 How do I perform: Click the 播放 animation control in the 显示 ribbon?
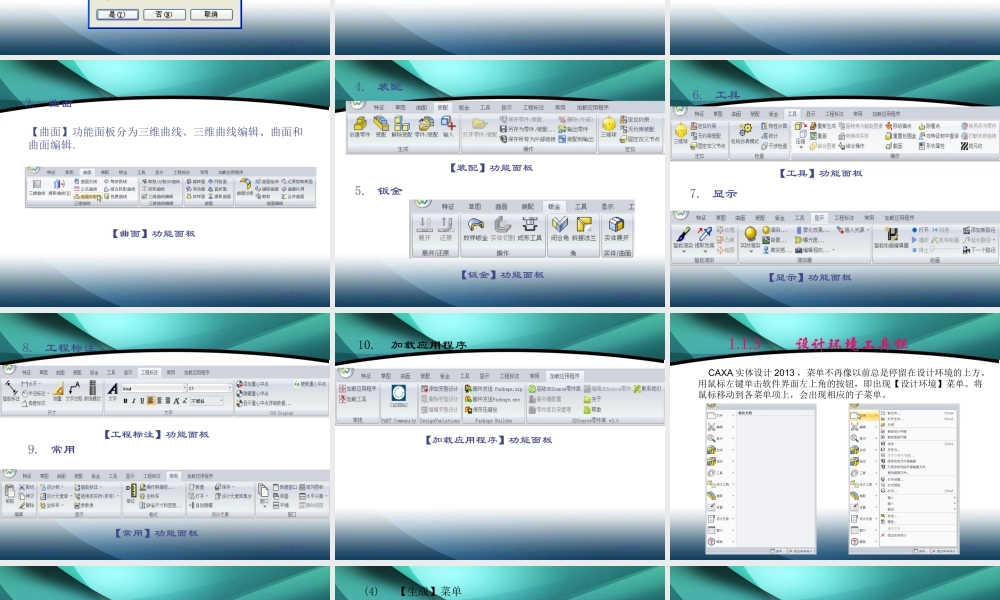pos(920,240)
